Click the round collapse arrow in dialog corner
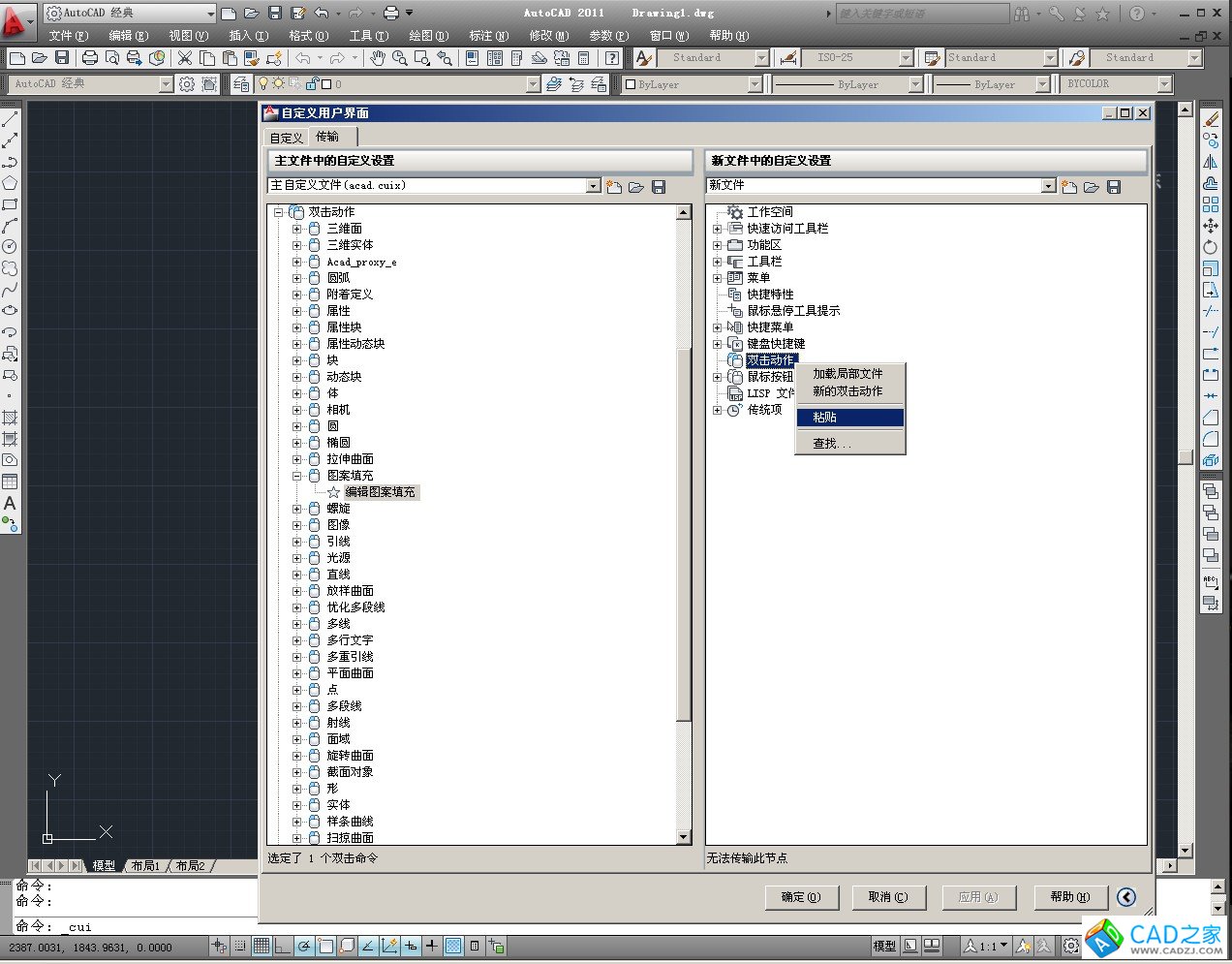1232x964 pixels. pyautogui.click(x=1126, y=897)
